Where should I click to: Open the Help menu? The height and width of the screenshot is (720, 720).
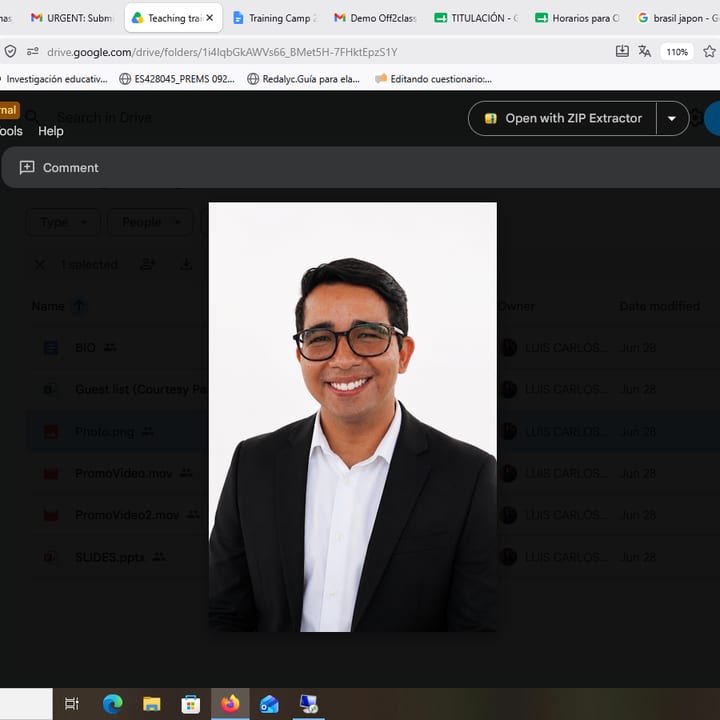[51, 131]
